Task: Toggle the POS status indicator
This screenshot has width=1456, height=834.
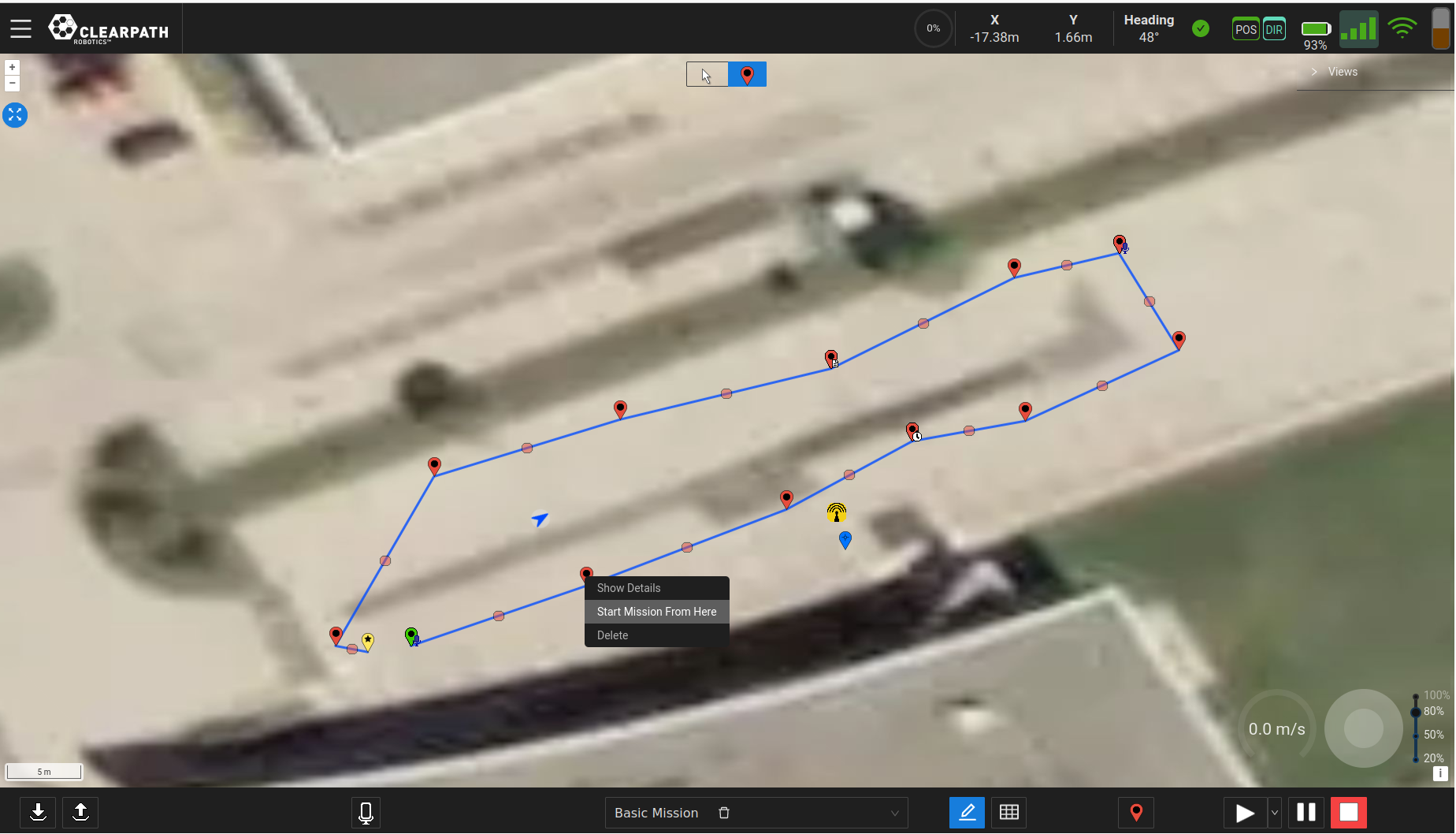Action: [1245, 30]
